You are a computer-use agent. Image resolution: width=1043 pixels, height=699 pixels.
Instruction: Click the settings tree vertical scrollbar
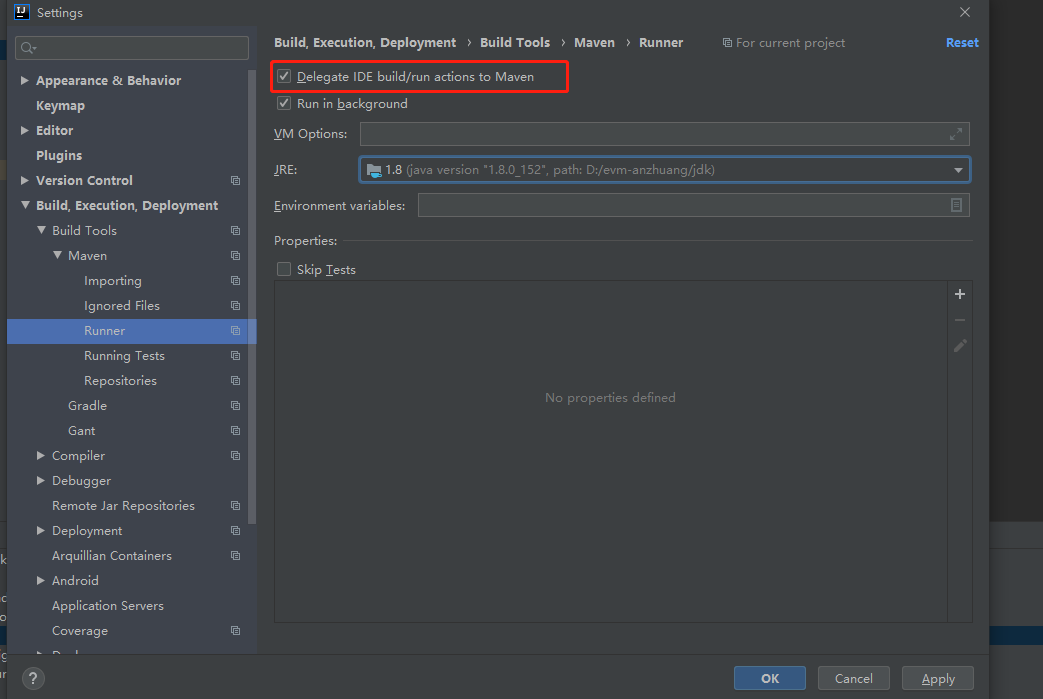coord(251,296)
